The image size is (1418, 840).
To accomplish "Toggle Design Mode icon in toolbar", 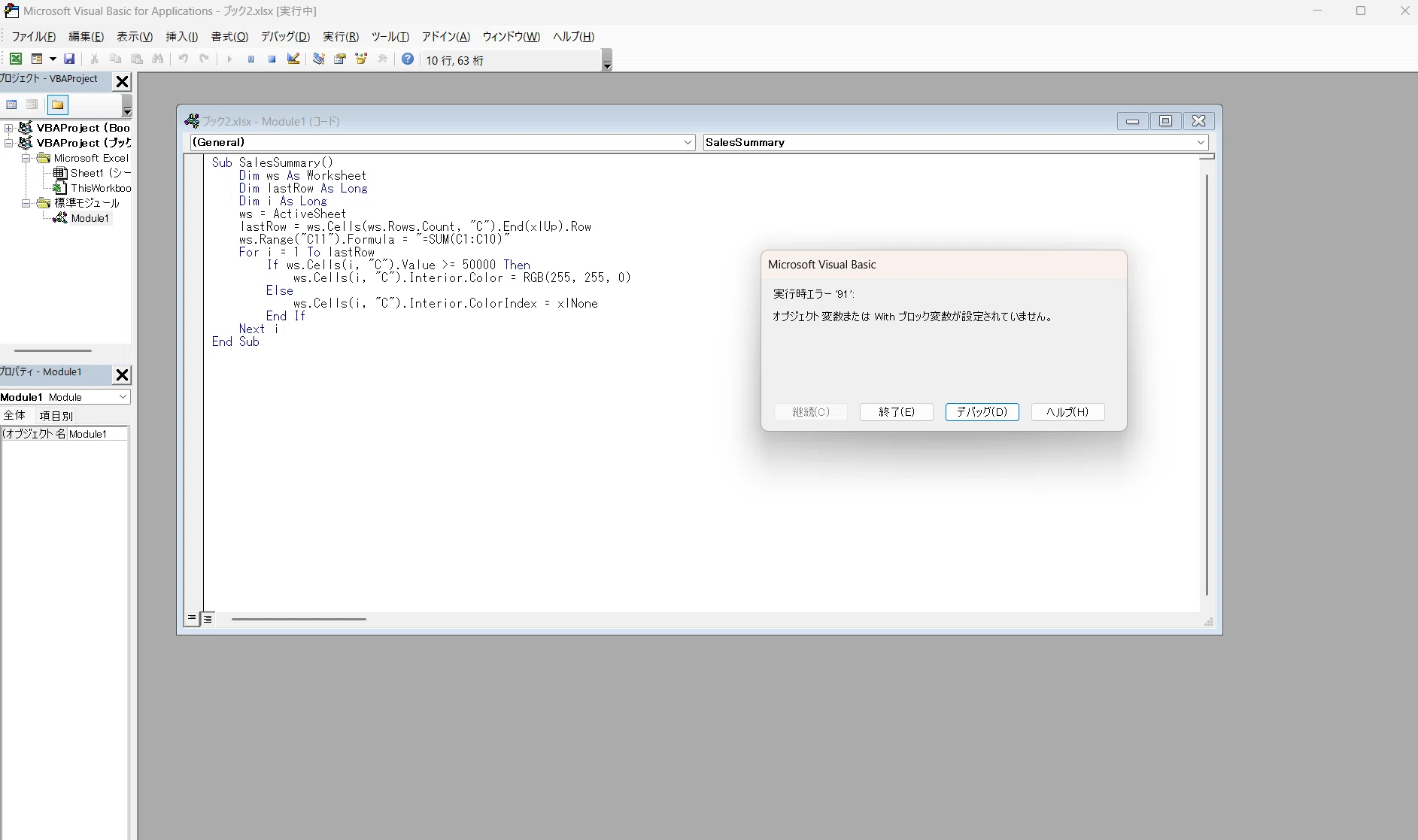I will point(293,59).
